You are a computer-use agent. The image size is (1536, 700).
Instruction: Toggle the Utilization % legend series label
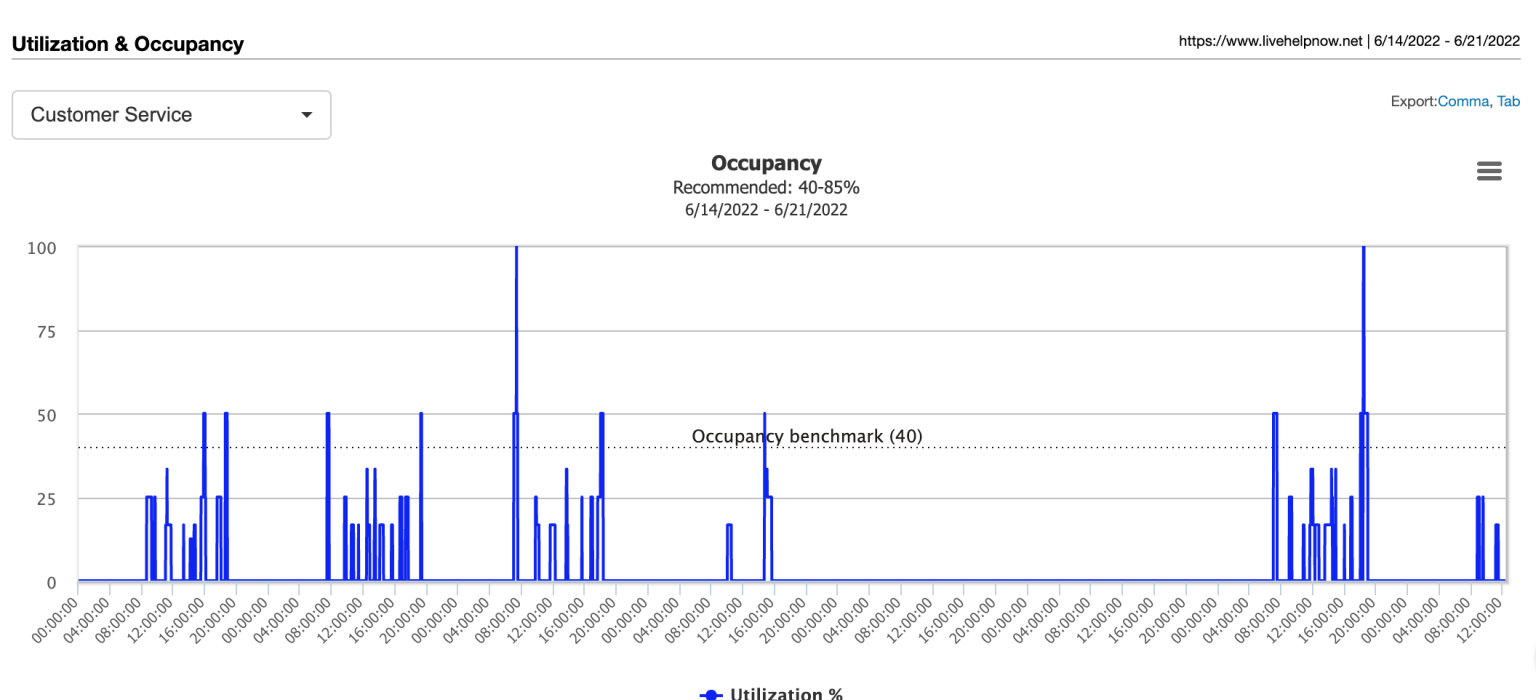(x=786, y=693)
